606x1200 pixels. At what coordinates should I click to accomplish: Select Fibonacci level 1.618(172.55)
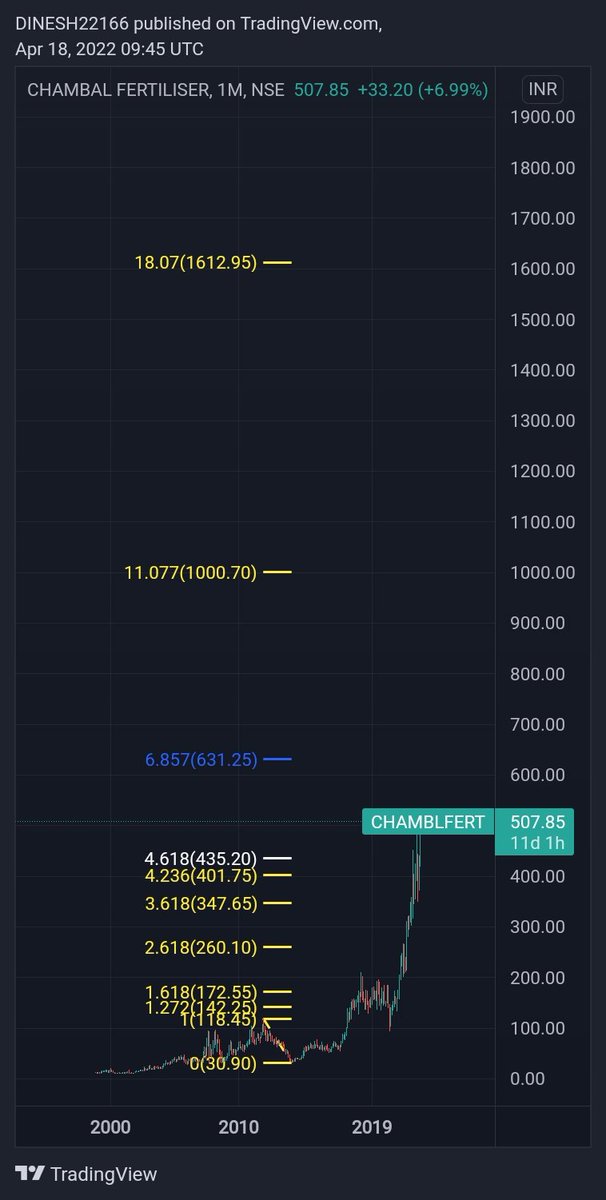pyautogui.click(x=201, y=992)
